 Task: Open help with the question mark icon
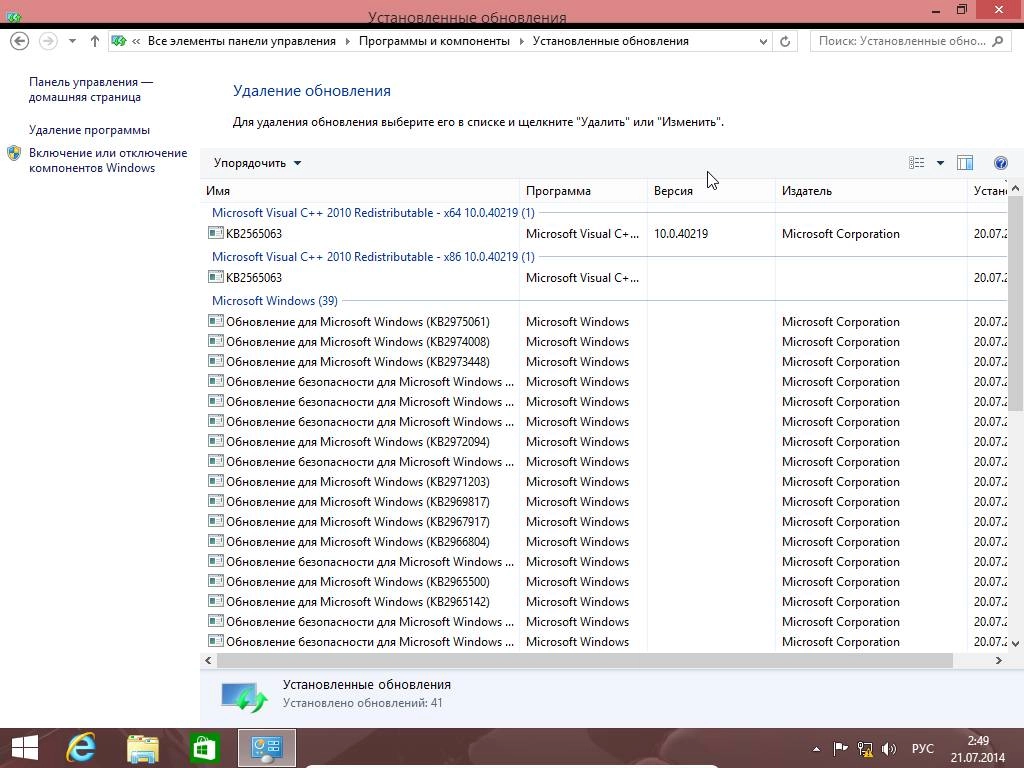click(1000, 163)
